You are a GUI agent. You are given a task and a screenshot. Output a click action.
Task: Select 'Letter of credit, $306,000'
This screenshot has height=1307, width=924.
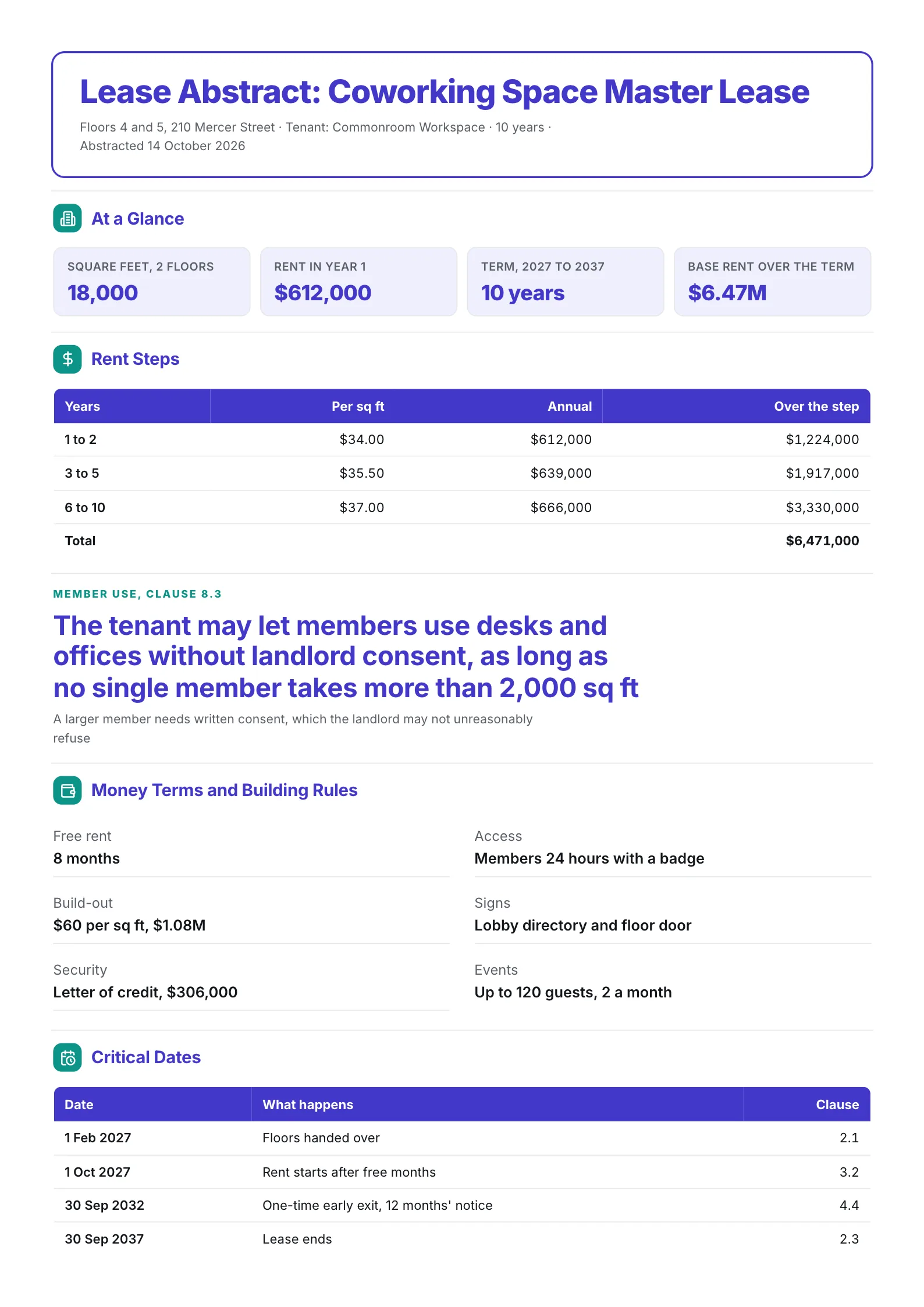pos(145,992)
